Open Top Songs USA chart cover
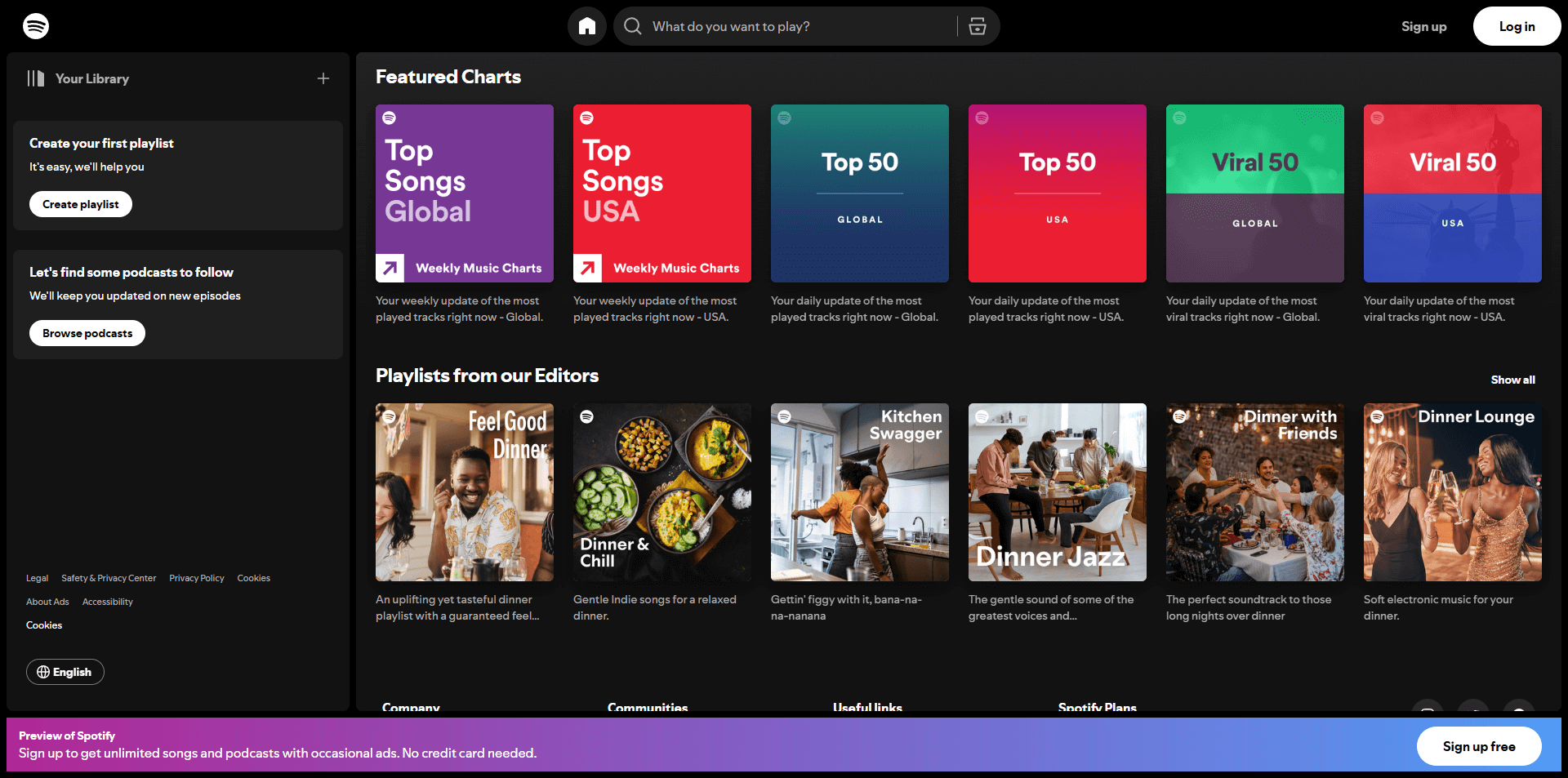This screenshot has height=778, width=1568. [662, 193]
